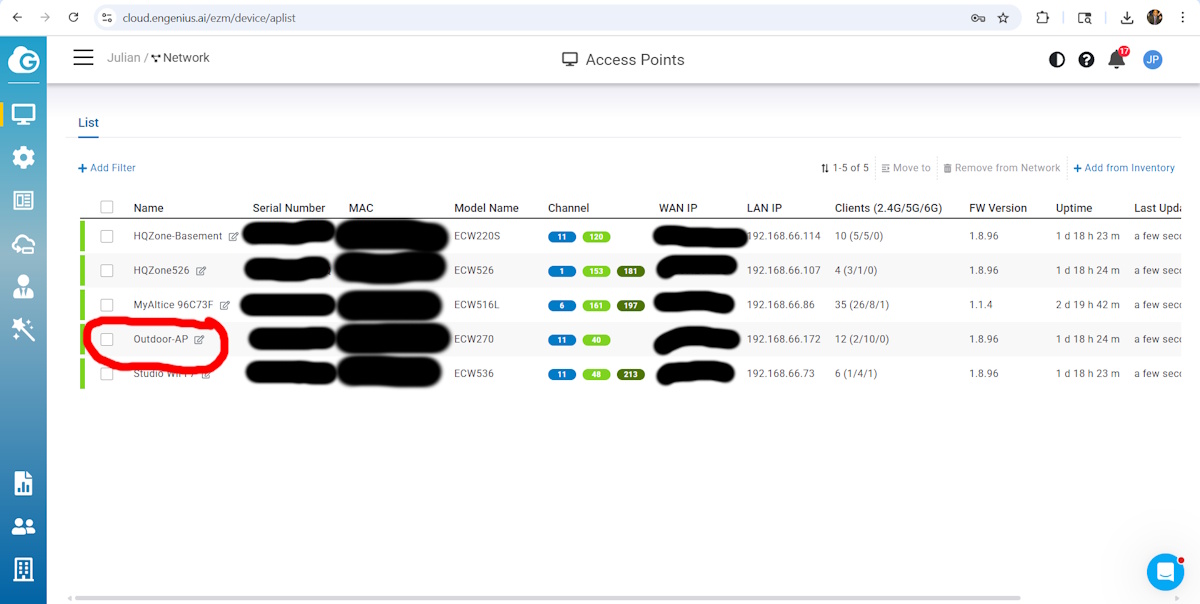Open the HQZone526 access point name
Image resolution: width=1200 pixels, height=604 pixels.
click(161, 271)
